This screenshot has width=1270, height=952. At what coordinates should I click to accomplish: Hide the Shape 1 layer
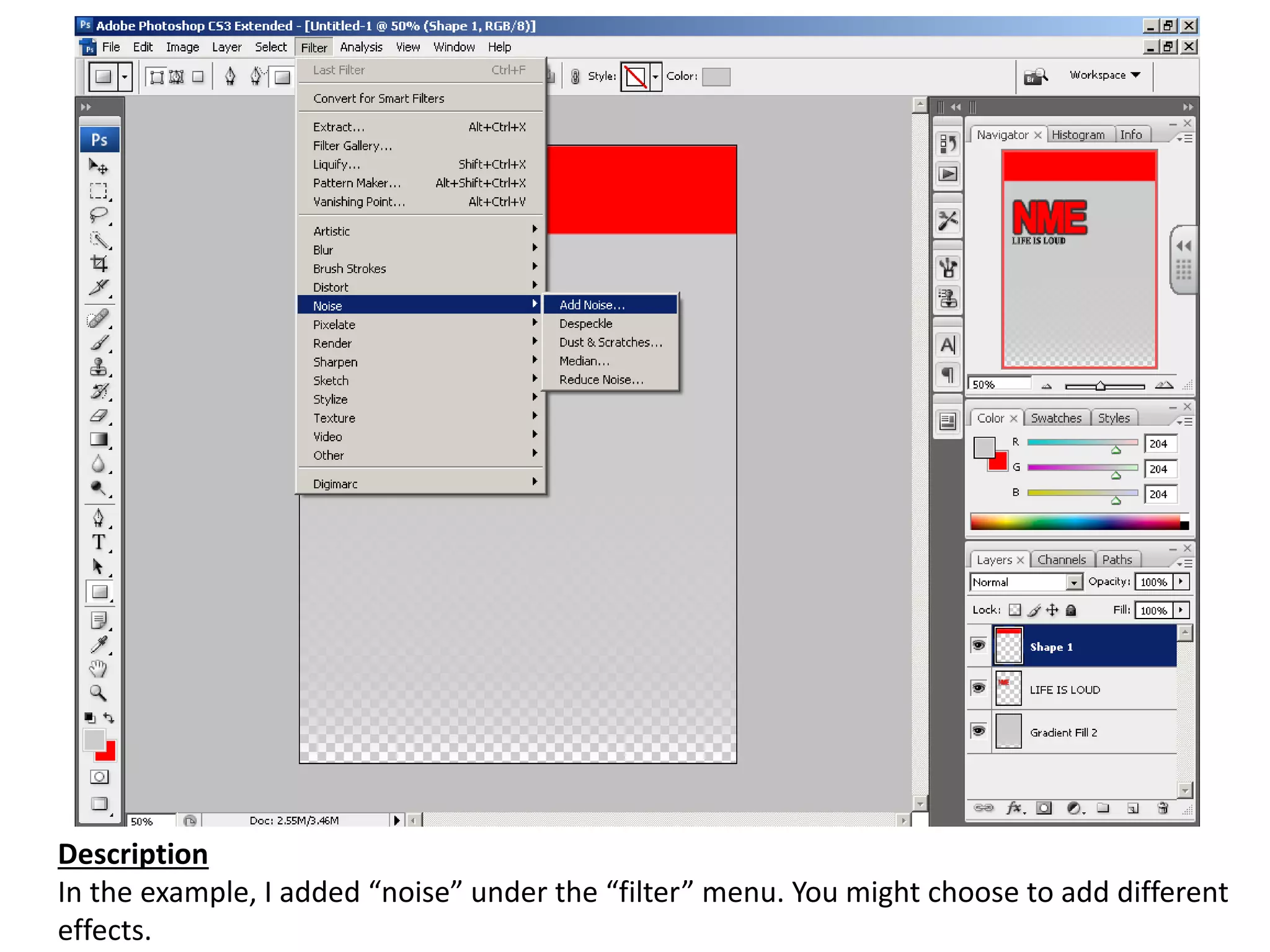coord(979,645)
